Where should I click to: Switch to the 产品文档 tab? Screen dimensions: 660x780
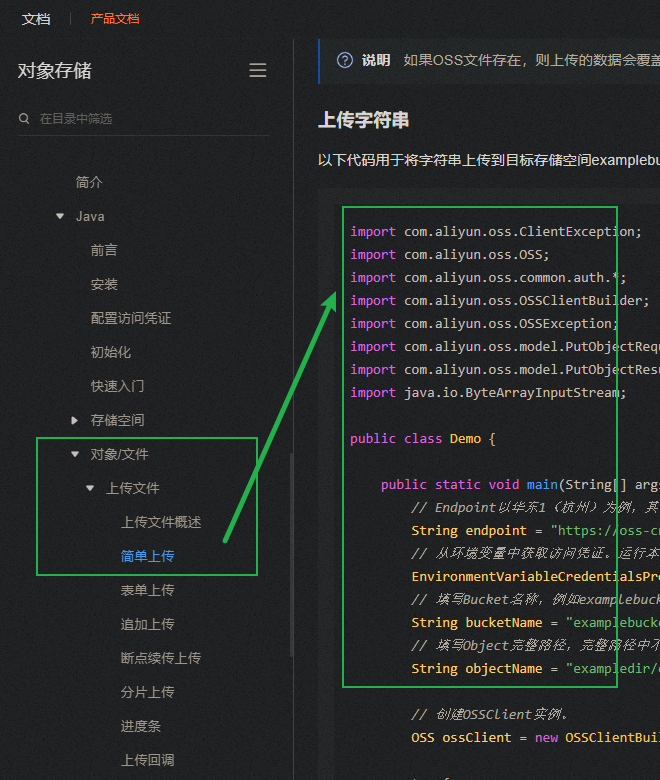click(x=115, y=18)
